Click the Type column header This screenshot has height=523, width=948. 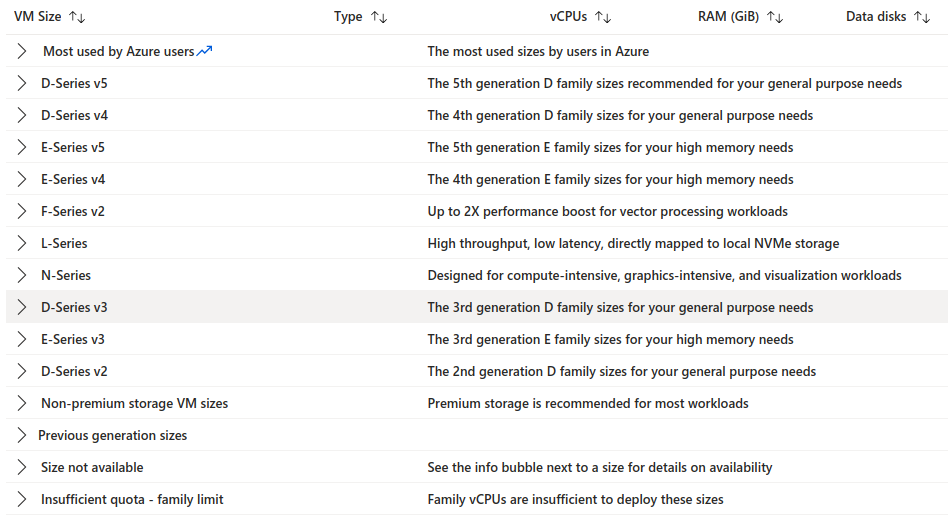click(x=348, y=16)
